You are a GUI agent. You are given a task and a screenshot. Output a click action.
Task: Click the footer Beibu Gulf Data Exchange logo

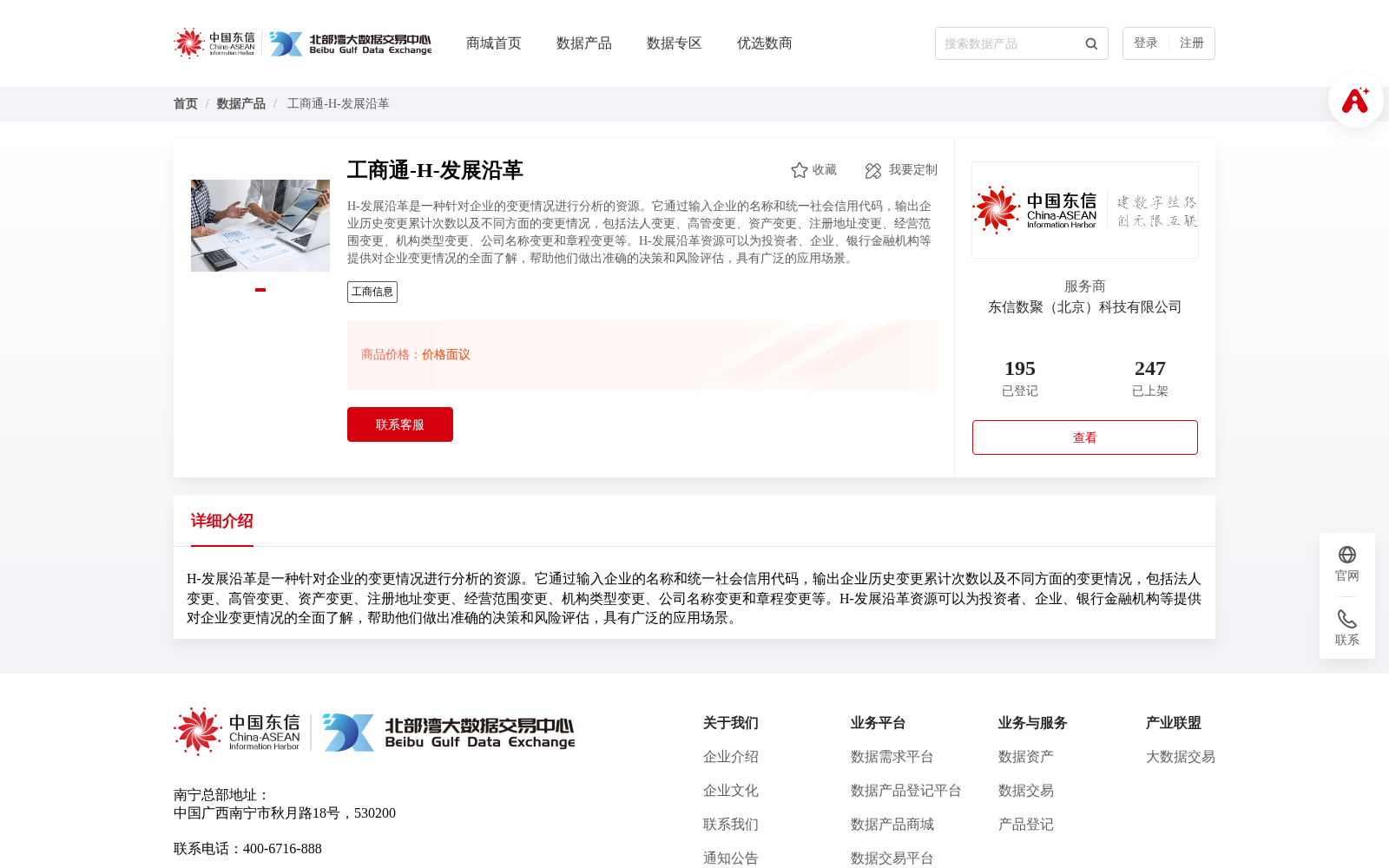(x=449, y=732)
